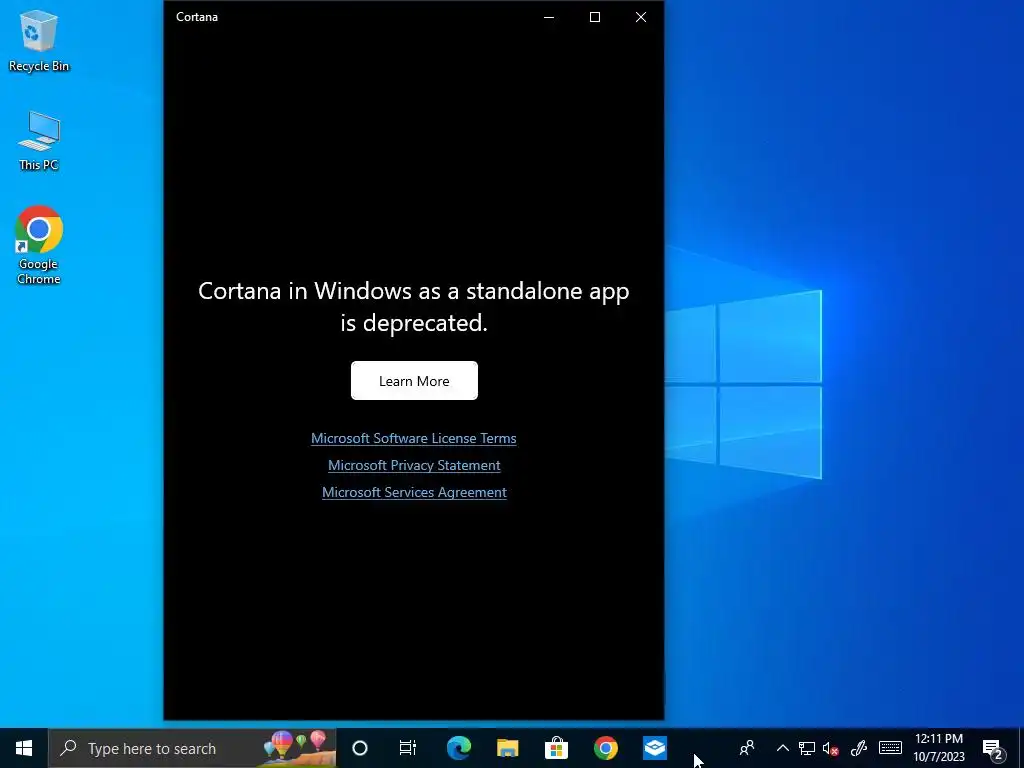Open Task View from the taskbar
This screenshot has width=1024, height=768.
(408, 748)
